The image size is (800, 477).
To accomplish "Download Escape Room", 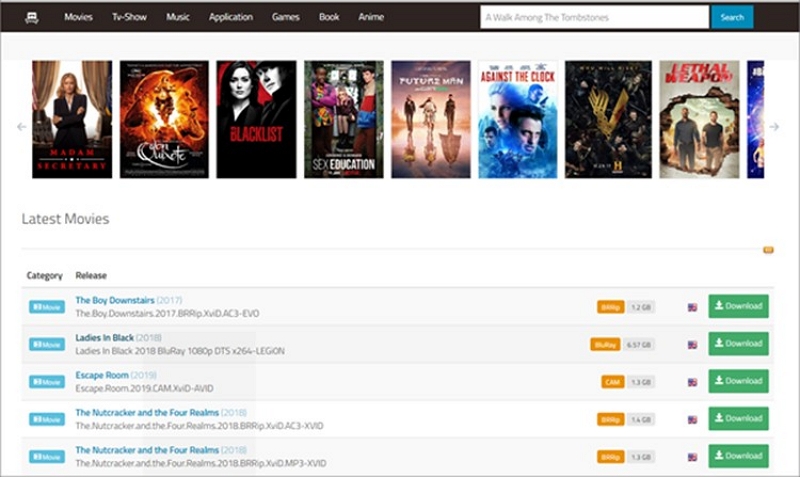I will coord(738,381).
